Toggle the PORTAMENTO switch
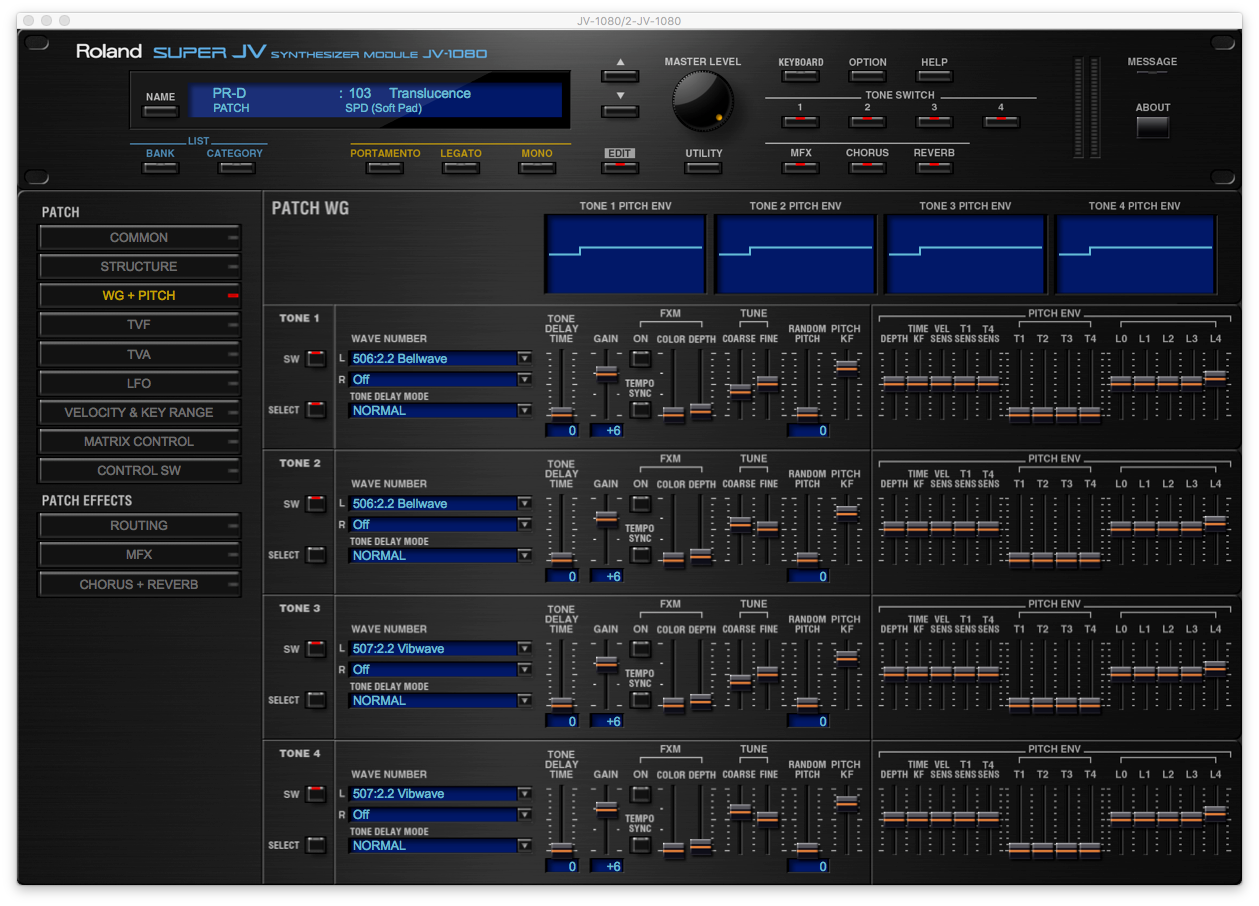The height and width of the screenshot is (906, 1259). point(385,168)
